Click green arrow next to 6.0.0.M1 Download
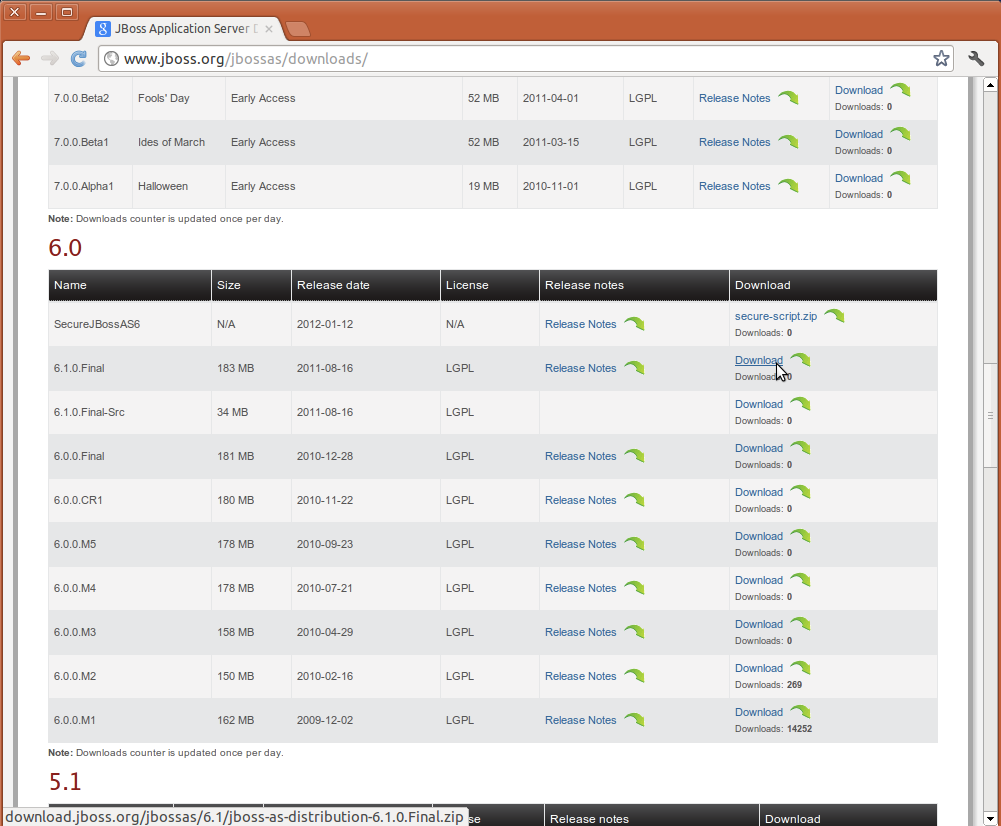The height and width of the screenshot is (826, 1001). click(800, 712)
